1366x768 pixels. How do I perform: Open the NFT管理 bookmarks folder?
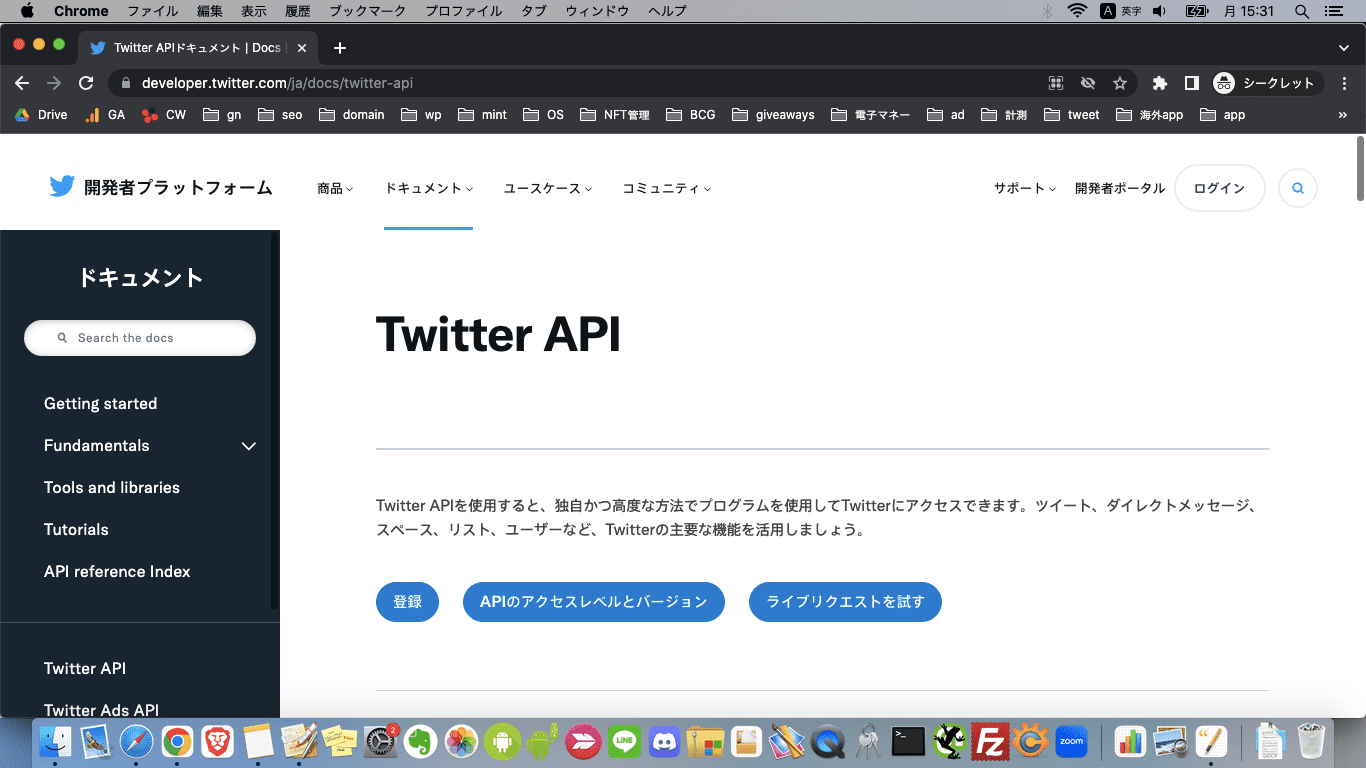(615, 115)
